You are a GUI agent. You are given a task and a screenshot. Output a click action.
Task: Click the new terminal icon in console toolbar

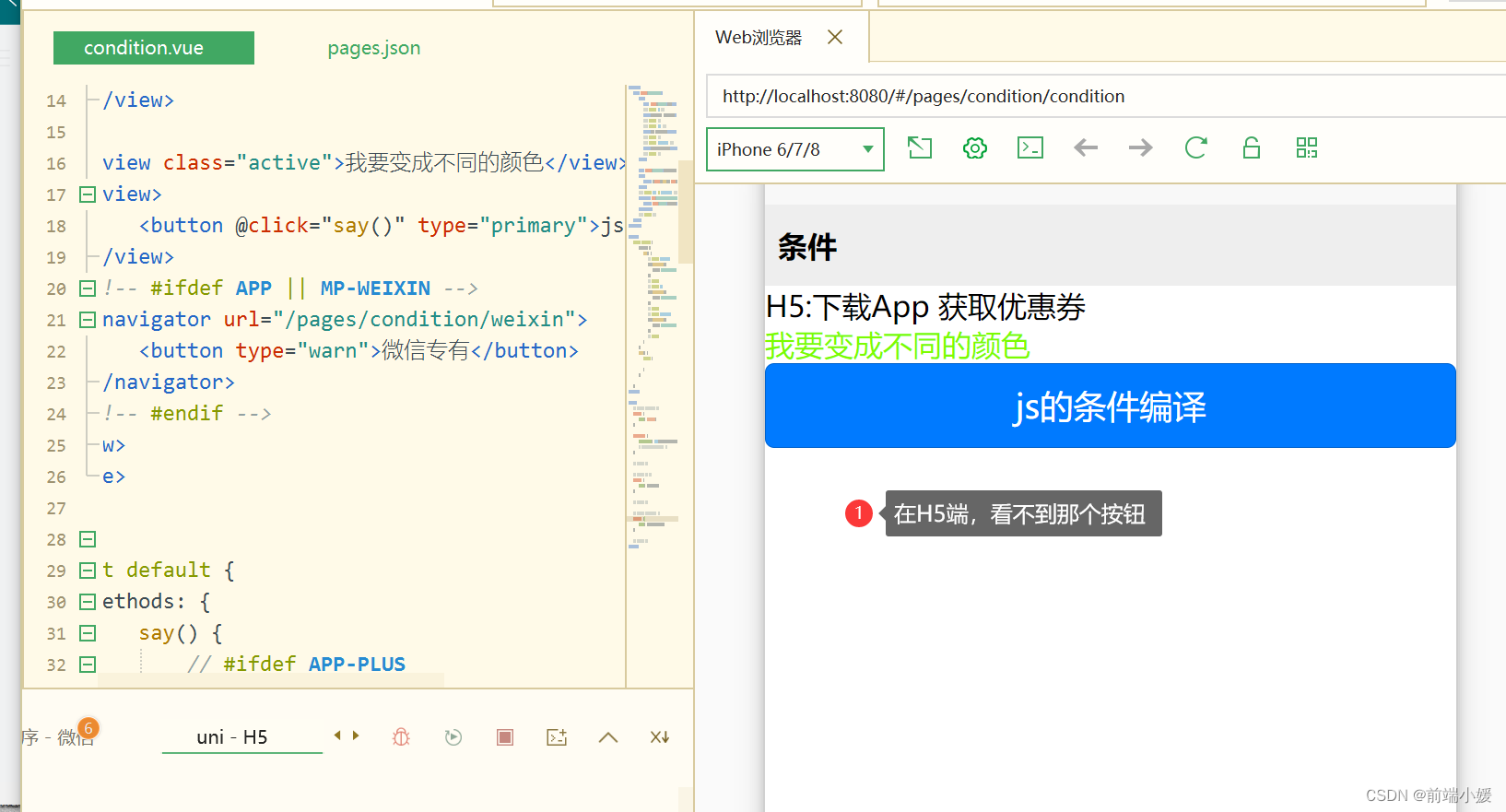tap(557, 737)
